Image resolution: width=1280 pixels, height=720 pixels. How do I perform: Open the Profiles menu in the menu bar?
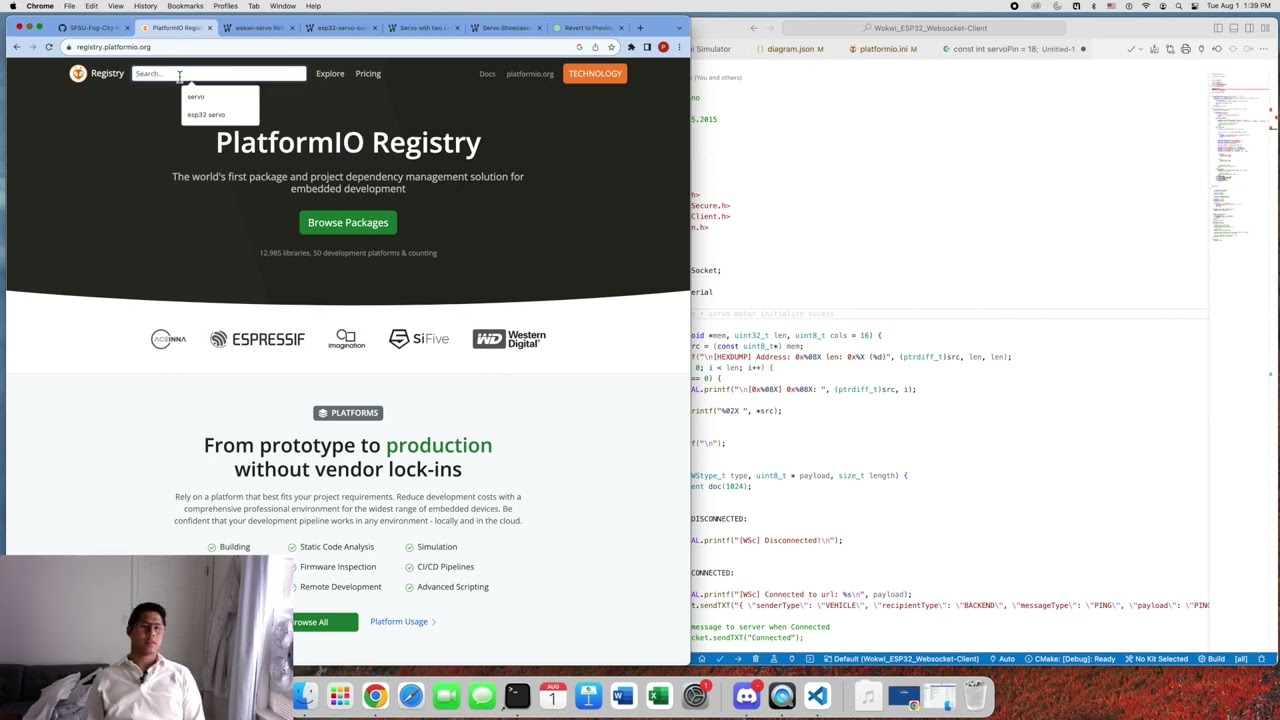click(x=225, y=6)
